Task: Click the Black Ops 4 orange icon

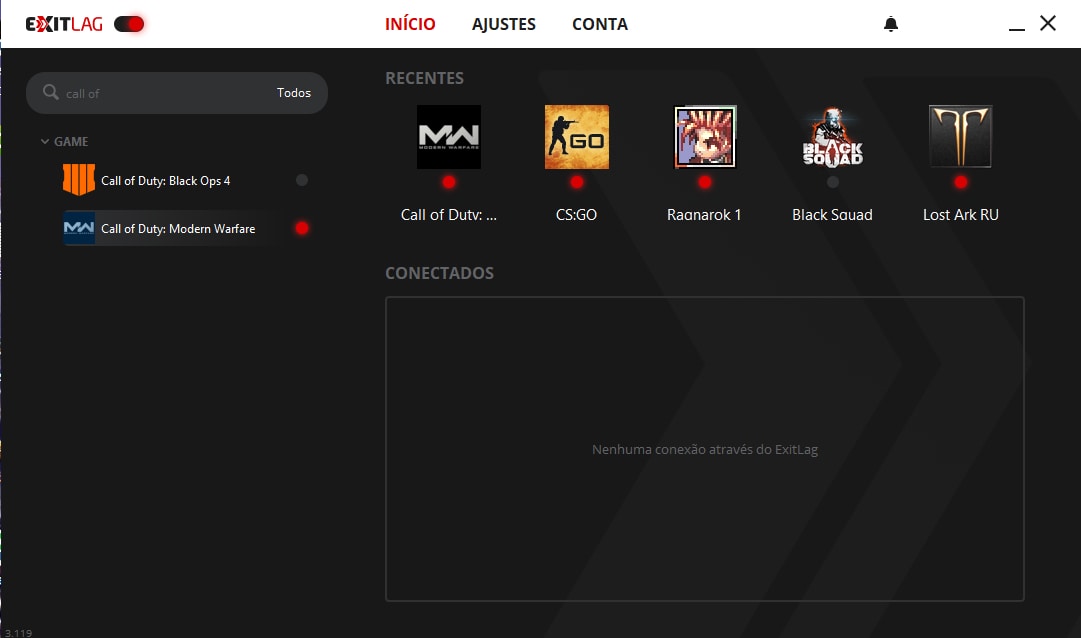Action: coord(78,181)
